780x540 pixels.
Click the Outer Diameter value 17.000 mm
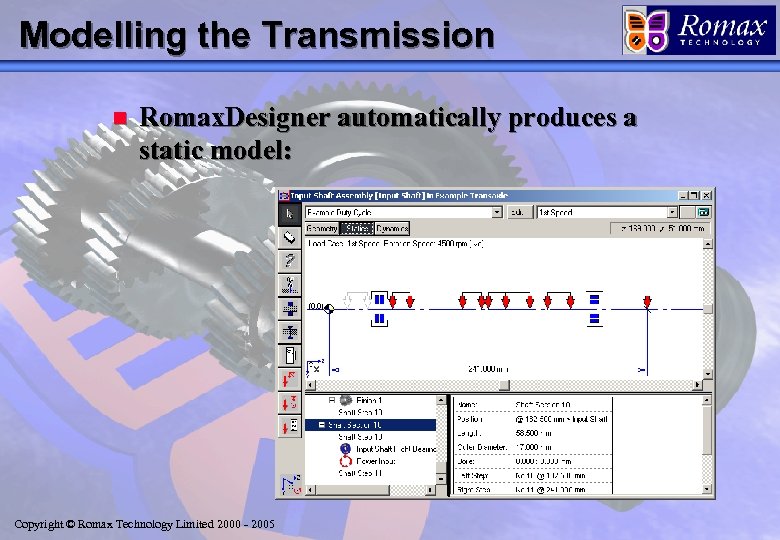pyautogui.click(x=534, y=447)
